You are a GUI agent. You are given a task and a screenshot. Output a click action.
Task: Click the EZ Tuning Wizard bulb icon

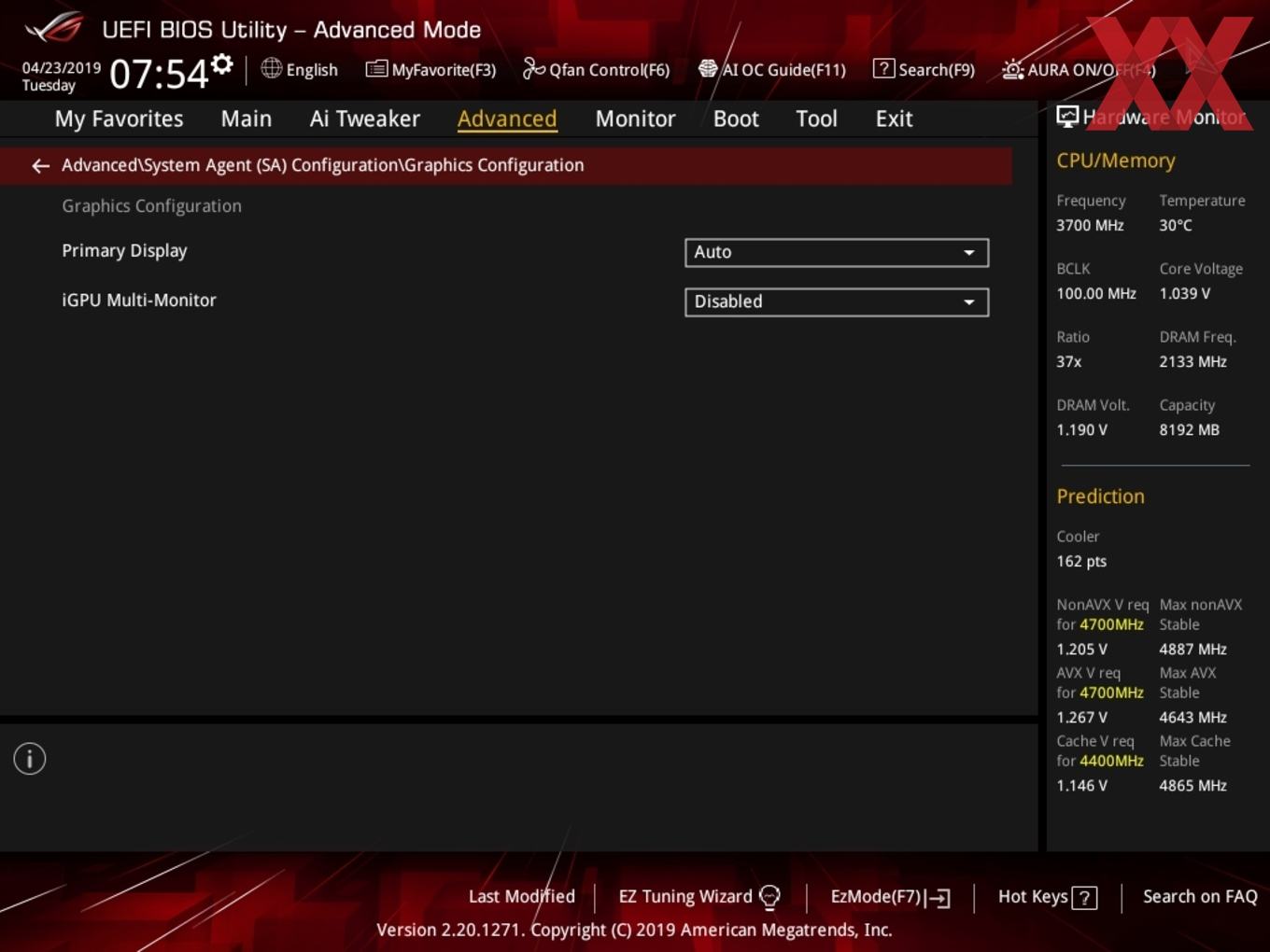click(x=769, y=897)
